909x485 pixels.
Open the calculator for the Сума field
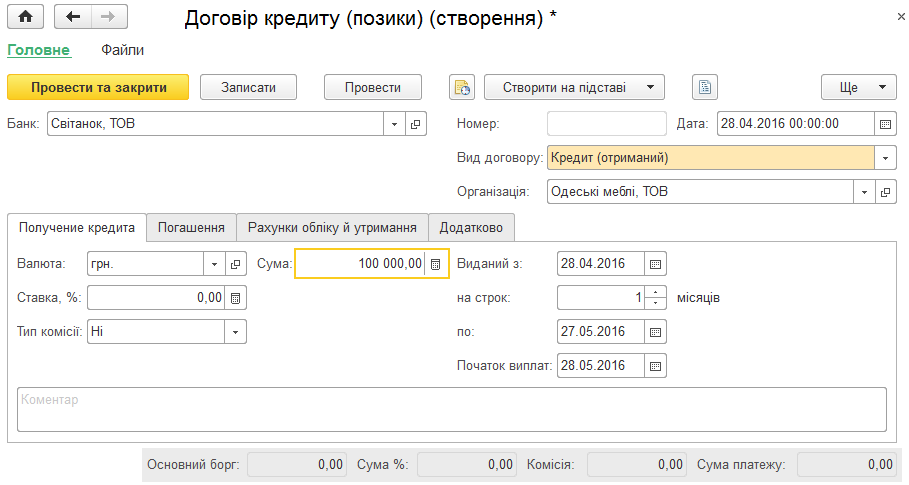click(435, 264)
